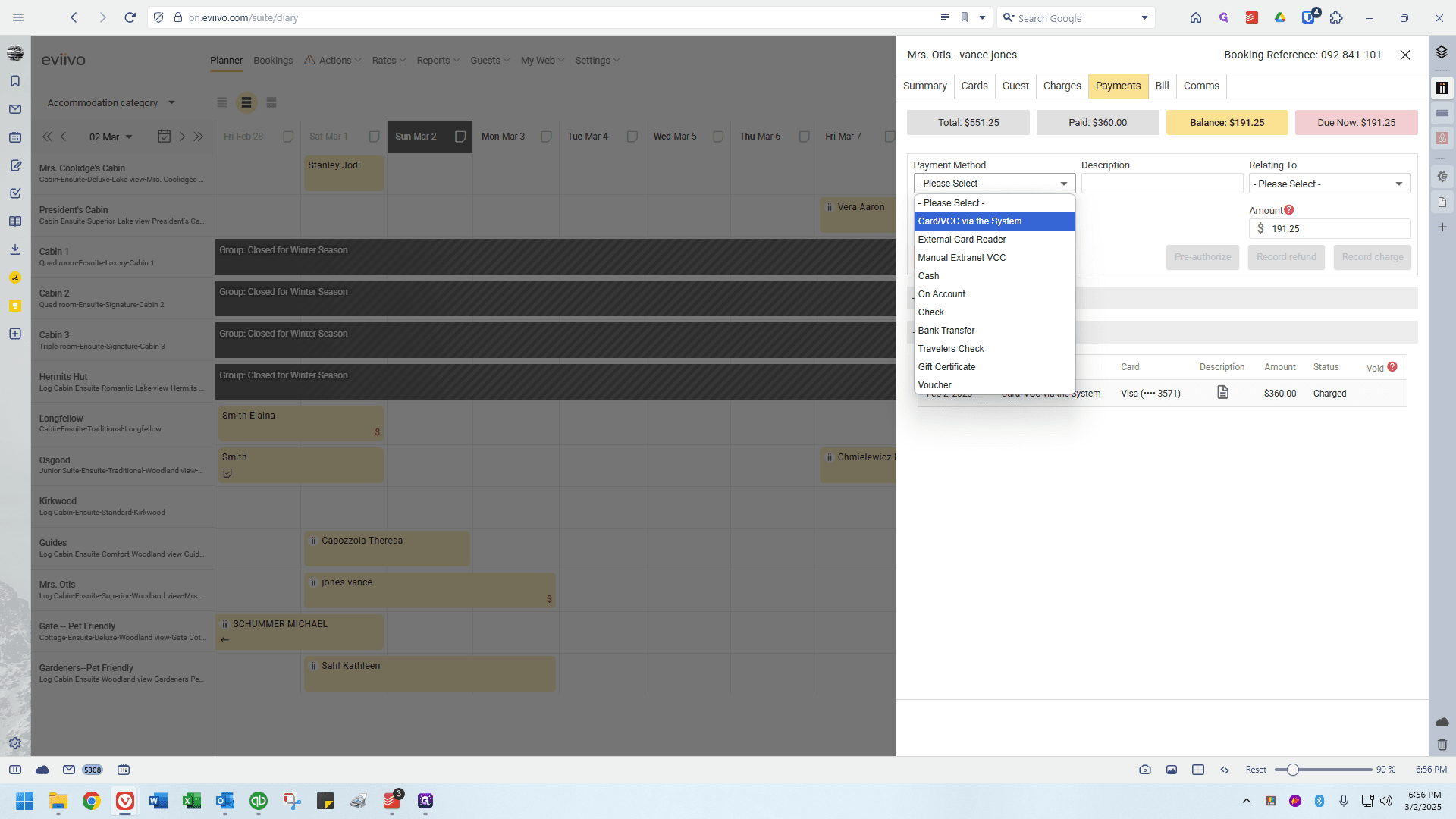Open the book/reading icon in left sidebar
Viewport: 1456px width, 819px height.
(15, 221)
